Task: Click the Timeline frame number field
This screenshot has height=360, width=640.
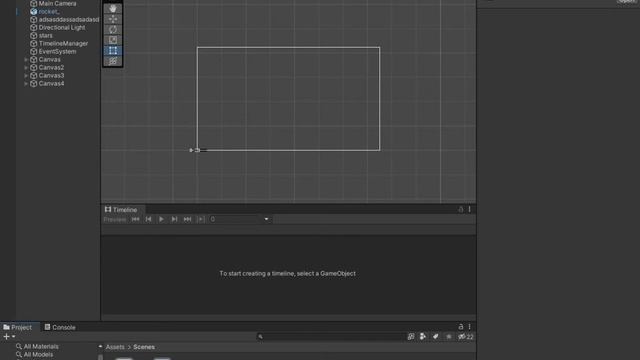Action: coord(235,220)
